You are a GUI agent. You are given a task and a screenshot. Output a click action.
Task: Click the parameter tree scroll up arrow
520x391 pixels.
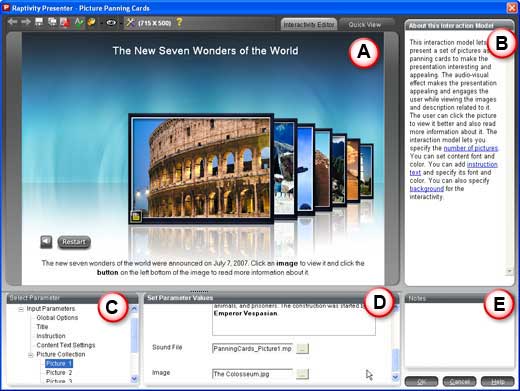coord(134,309)
